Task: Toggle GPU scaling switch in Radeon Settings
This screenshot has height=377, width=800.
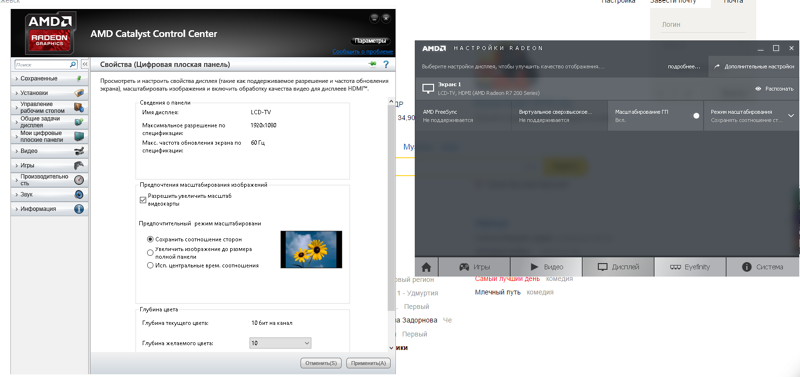Action: (x=696, y=116)
